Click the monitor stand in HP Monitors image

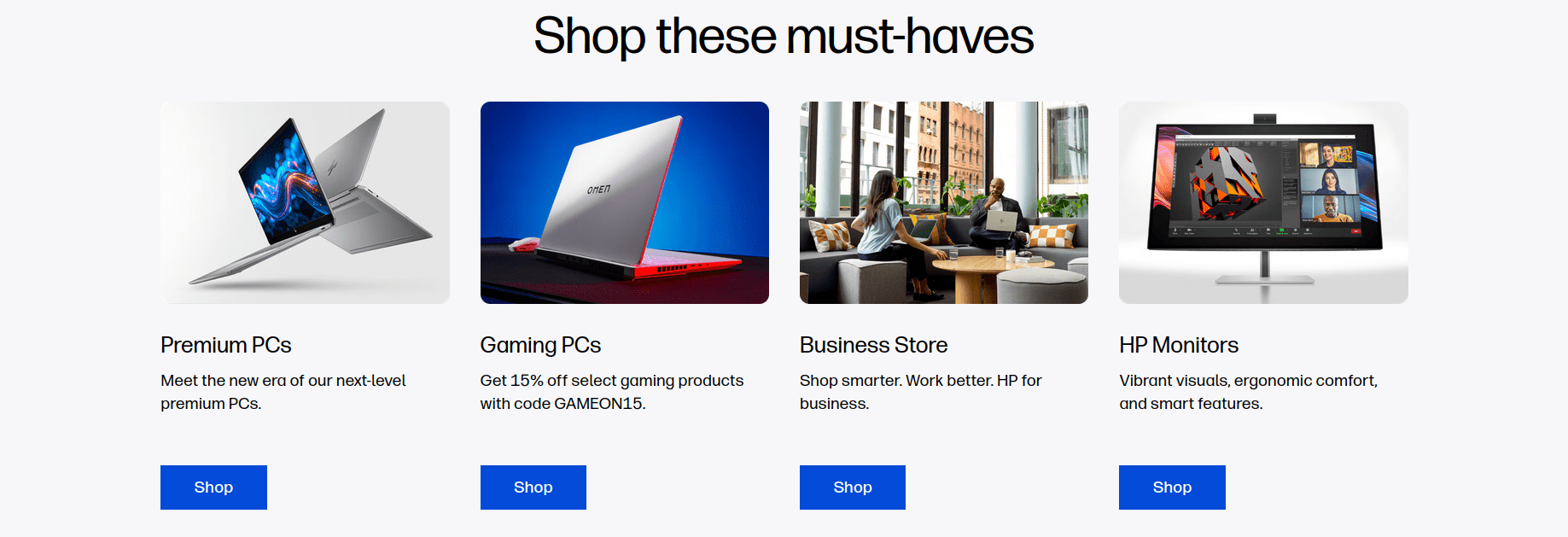[x=1264, y=269]
